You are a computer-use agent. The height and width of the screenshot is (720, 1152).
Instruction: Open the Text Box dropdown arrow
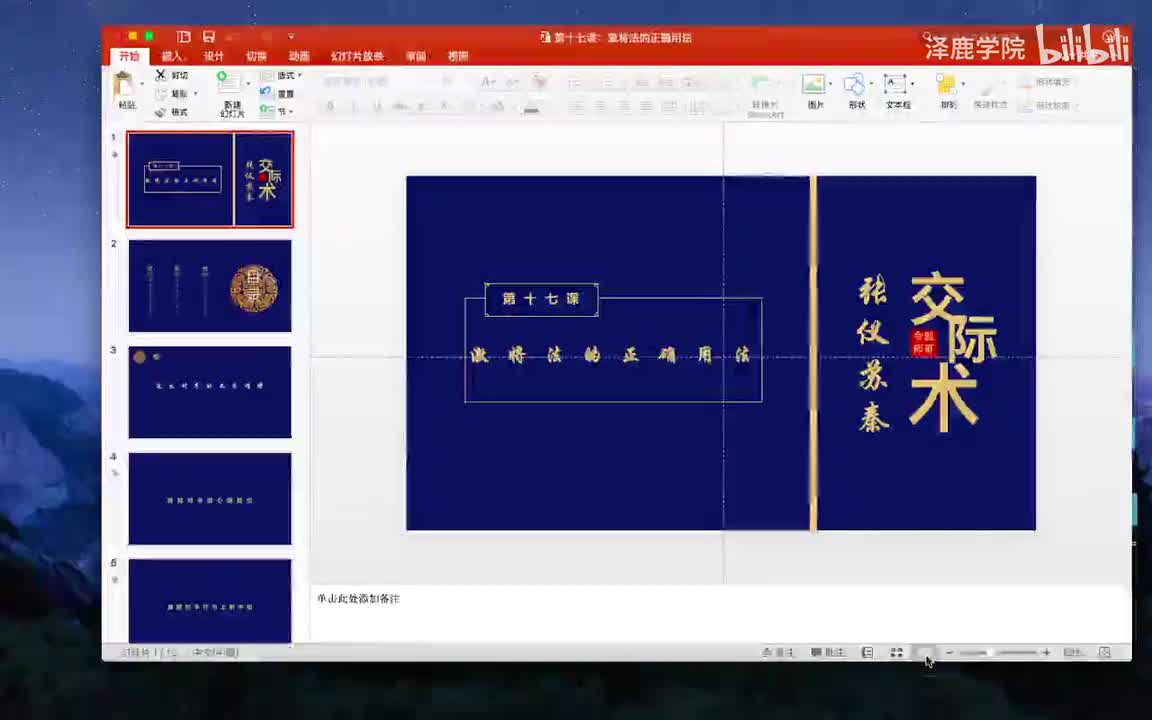click(x=912, y=84)
